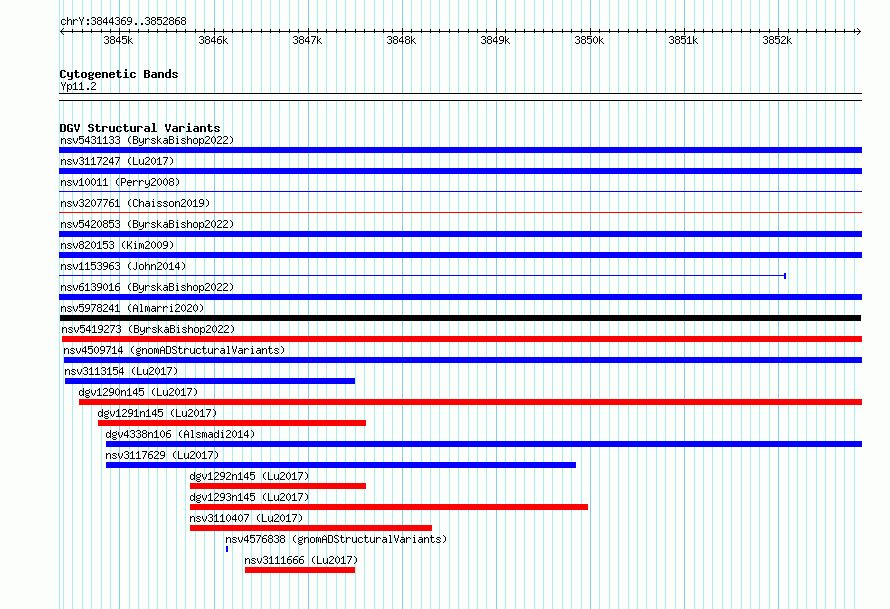Click the end marker of nsv1153963 line
Image resolution: width=890 pixels, height=609 pixels.
pyautogui.click(x=785, y=276)
